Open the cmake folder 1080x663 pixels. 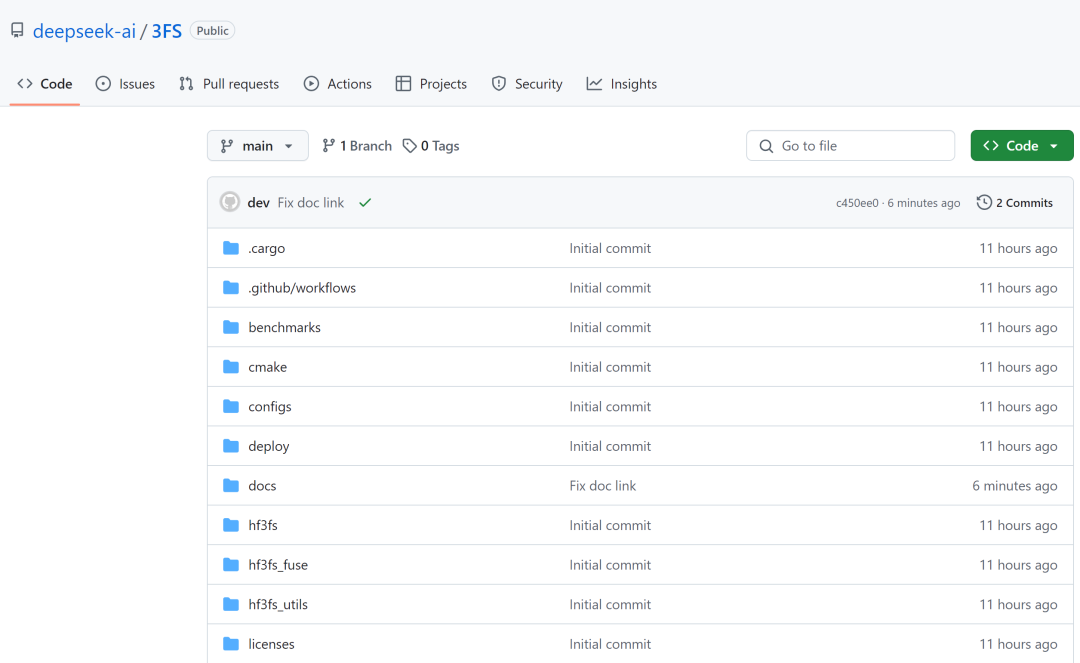pos(267,367)
